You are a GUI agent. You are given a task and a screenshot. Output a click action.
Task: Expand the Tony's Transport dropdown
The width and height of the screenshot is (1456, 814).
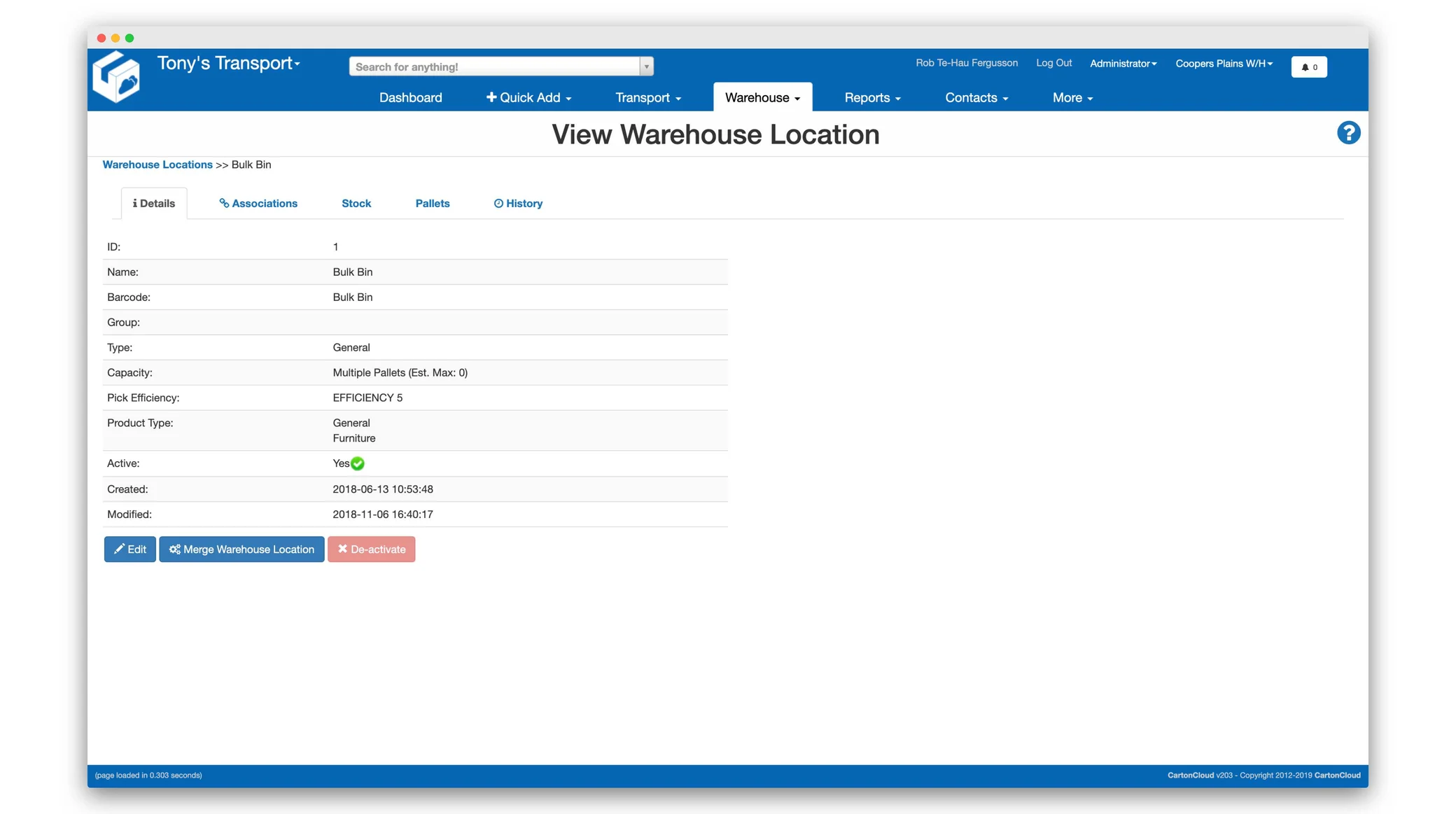pos(229,64)
